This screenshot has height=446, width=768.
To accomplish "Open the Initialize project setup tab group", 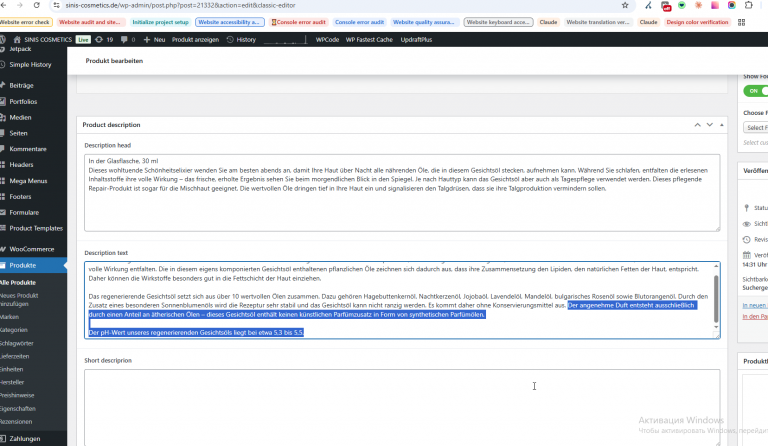I will 160,22.
